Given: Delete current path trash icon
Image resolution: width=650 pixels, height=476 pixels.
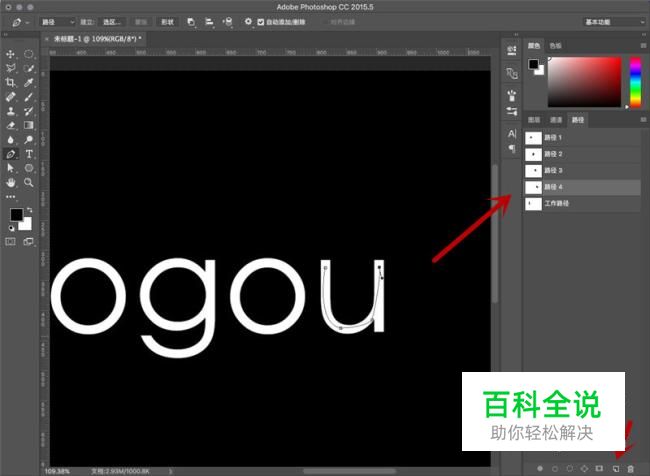Looking at the screenshot, I should coord(631,469).
